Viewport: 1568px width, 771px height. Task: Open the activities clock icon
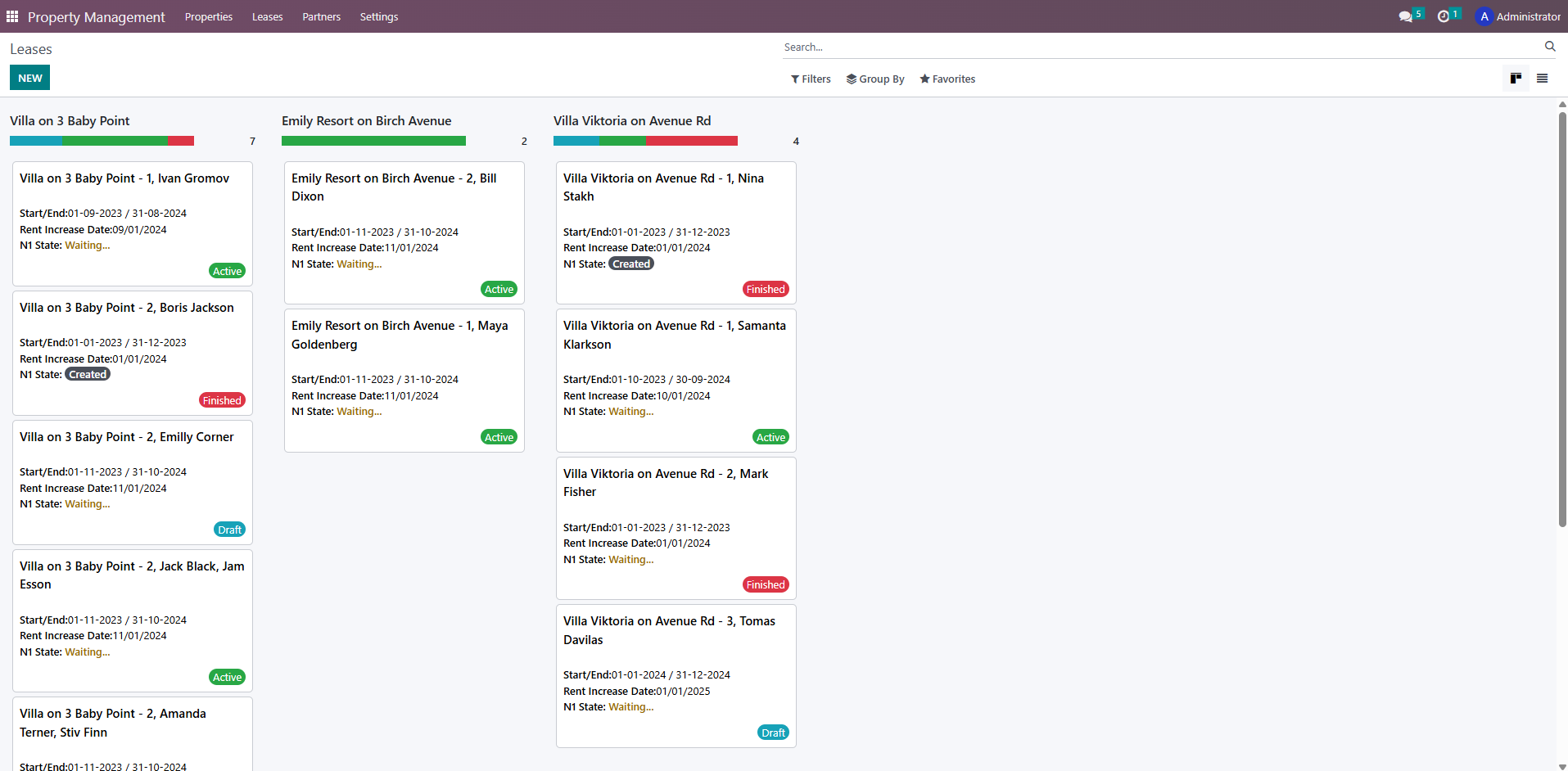point(1444,16)
